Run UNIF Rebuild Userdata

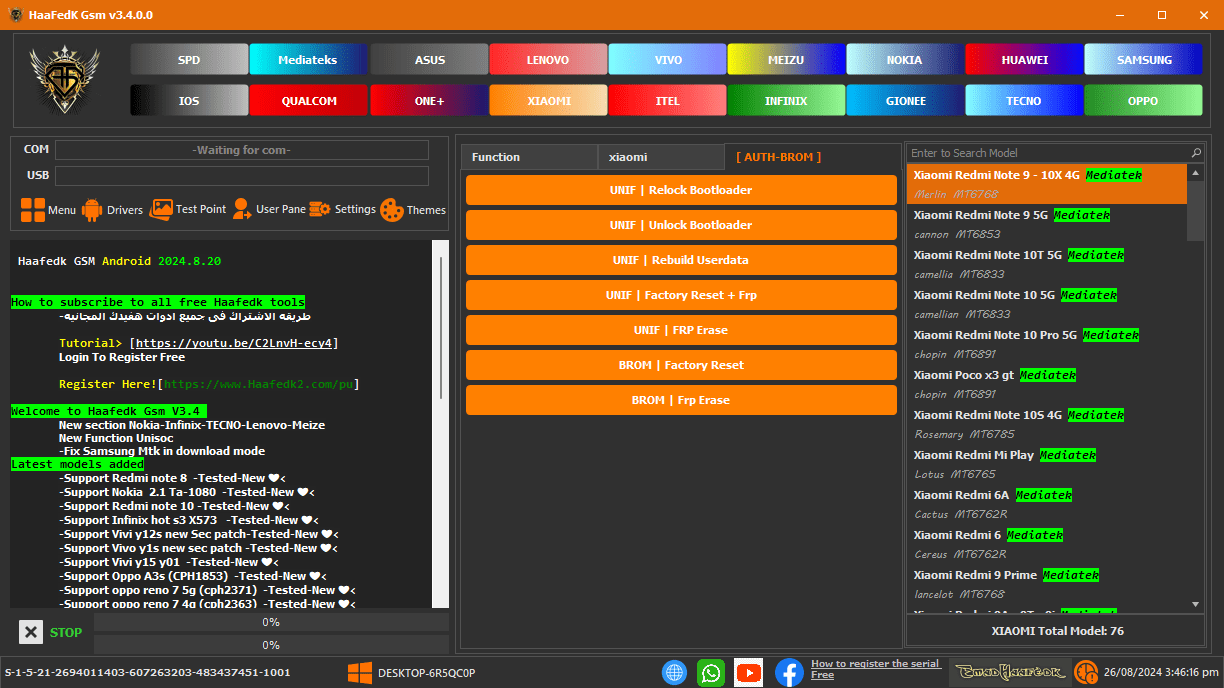click(x=681, y=260)
